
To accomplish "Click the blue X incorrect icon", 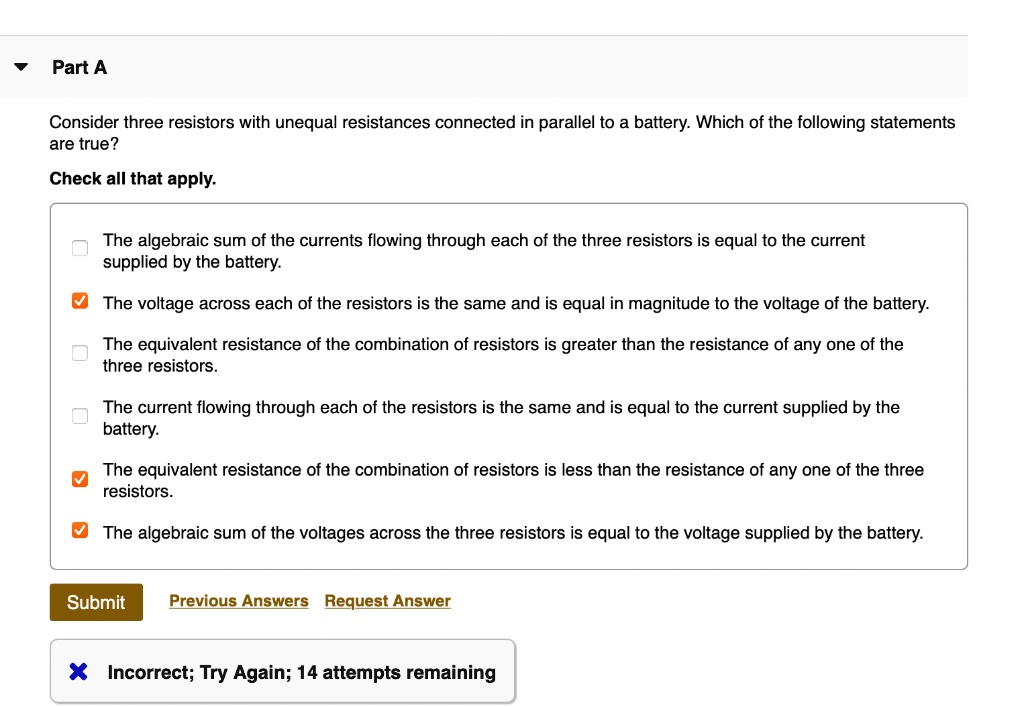I will point(79,672).
